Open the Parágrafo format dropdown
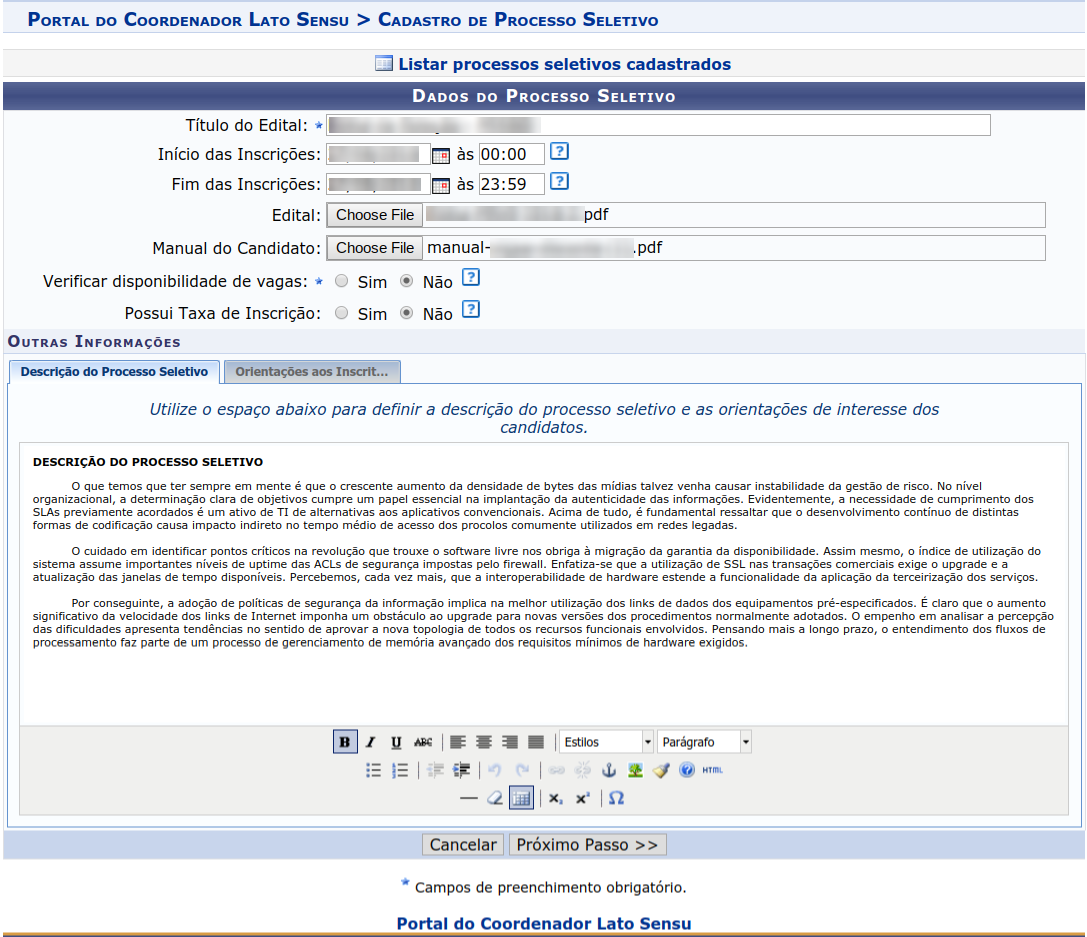Screen dimensions: 1087x937 click(704, 742)
